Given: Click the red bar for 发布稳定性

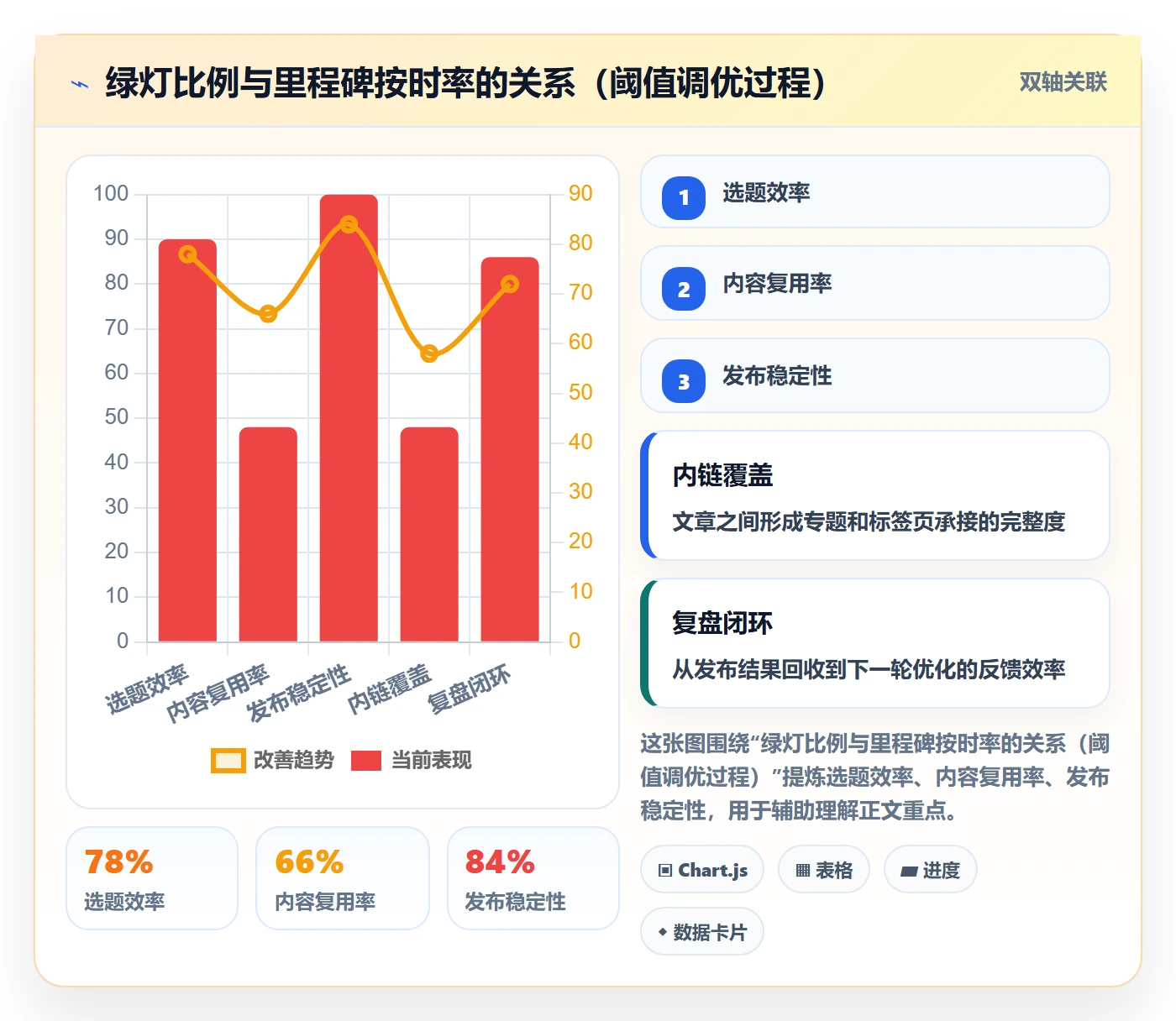Looking at the screenshot, I should [x=349, y=418].
